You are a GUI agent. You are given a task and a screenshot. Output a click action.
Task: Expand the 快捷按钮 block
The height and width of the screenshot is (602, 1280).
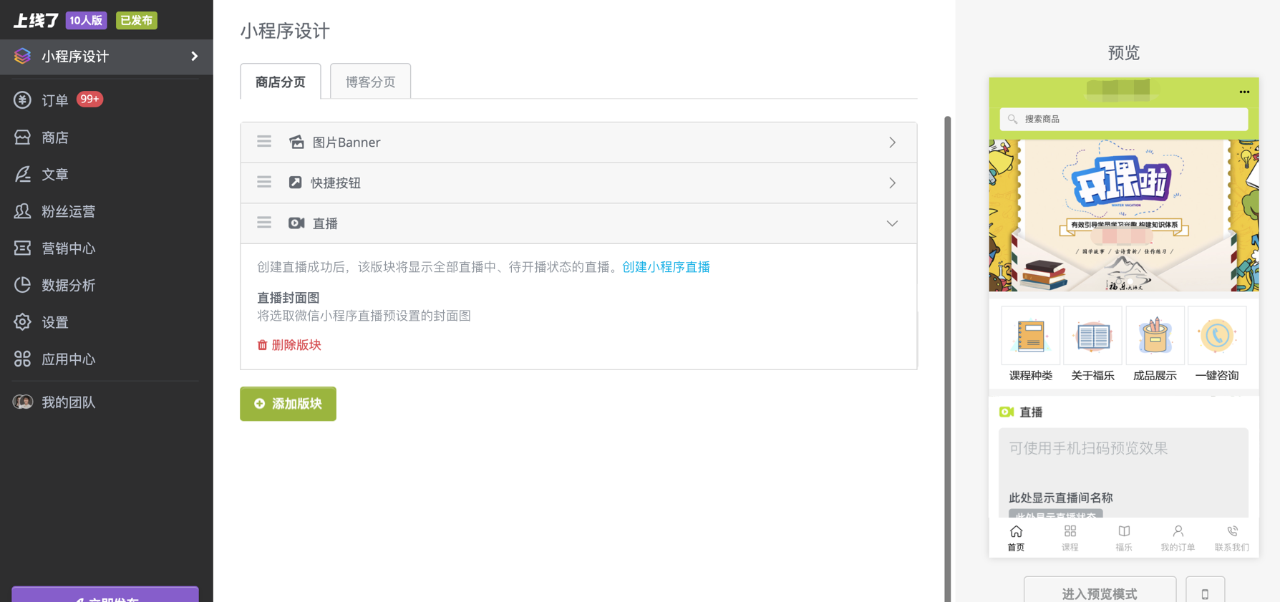892,183
